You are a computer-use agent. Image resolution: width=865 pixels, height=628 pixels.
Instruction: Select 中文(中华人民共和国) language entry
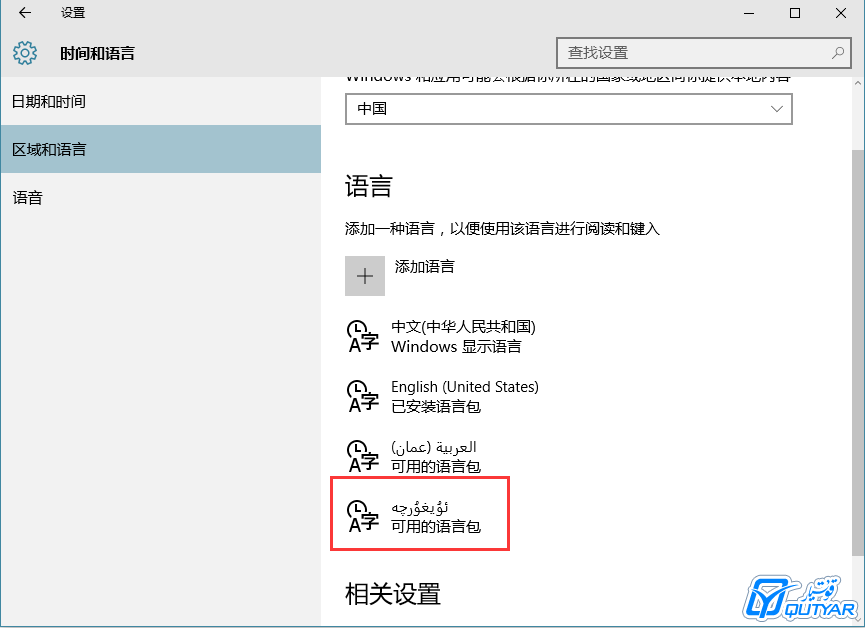[x=442, y=336]
